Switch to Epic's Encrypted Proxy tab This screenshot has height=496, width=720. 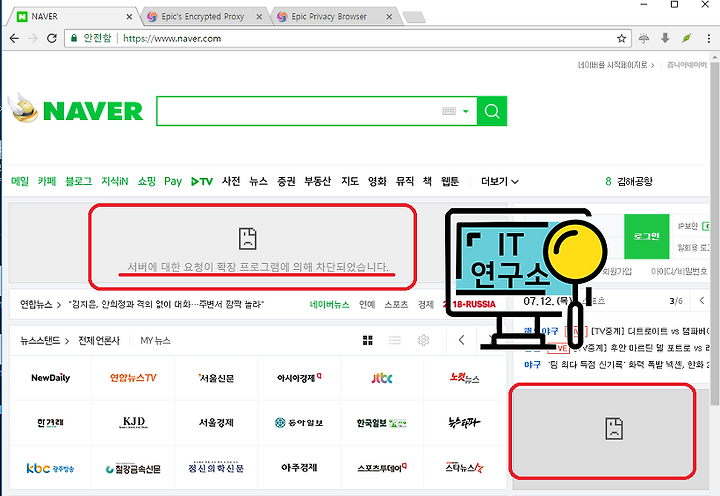(202, 17)
